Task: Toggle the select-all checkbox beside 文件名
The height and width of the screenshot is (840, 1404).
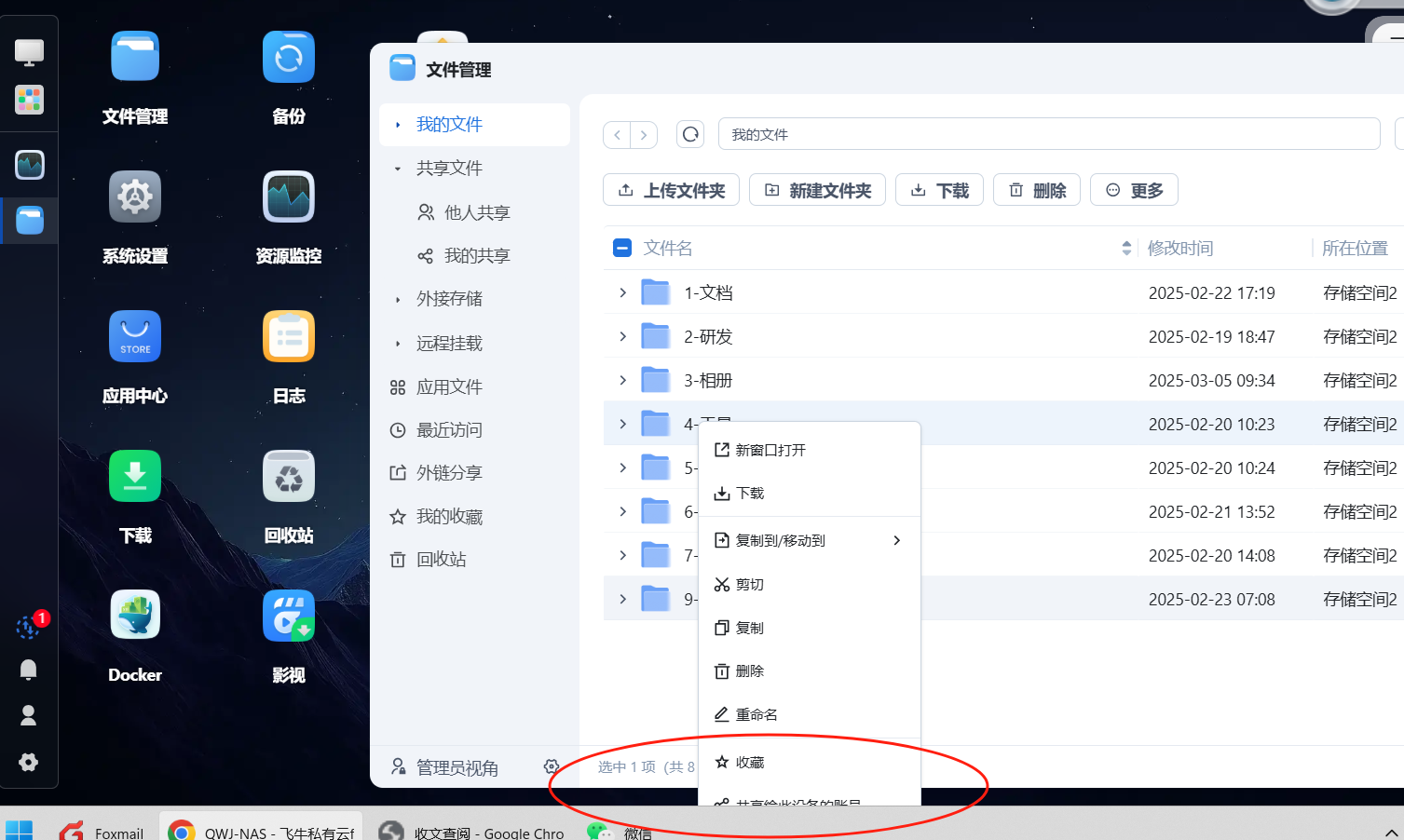Action: [622, 248]
